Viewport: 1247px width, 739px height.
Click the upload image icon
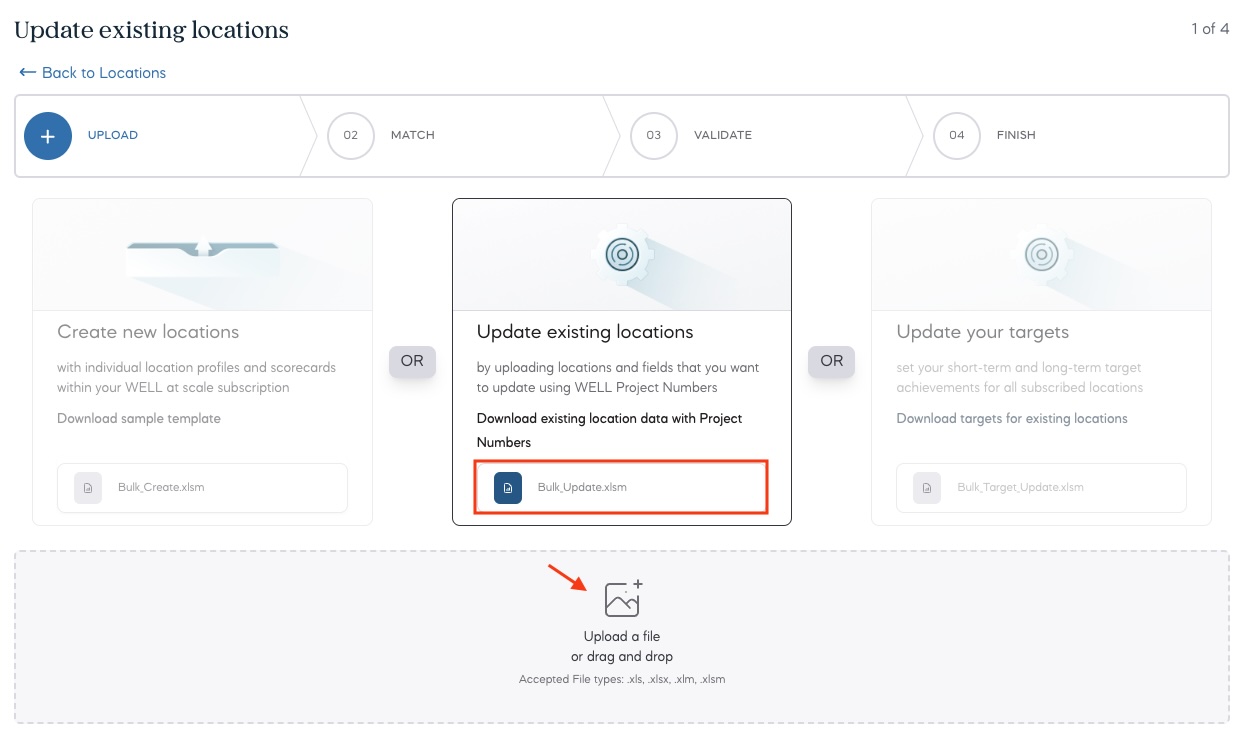coord(623,598)
